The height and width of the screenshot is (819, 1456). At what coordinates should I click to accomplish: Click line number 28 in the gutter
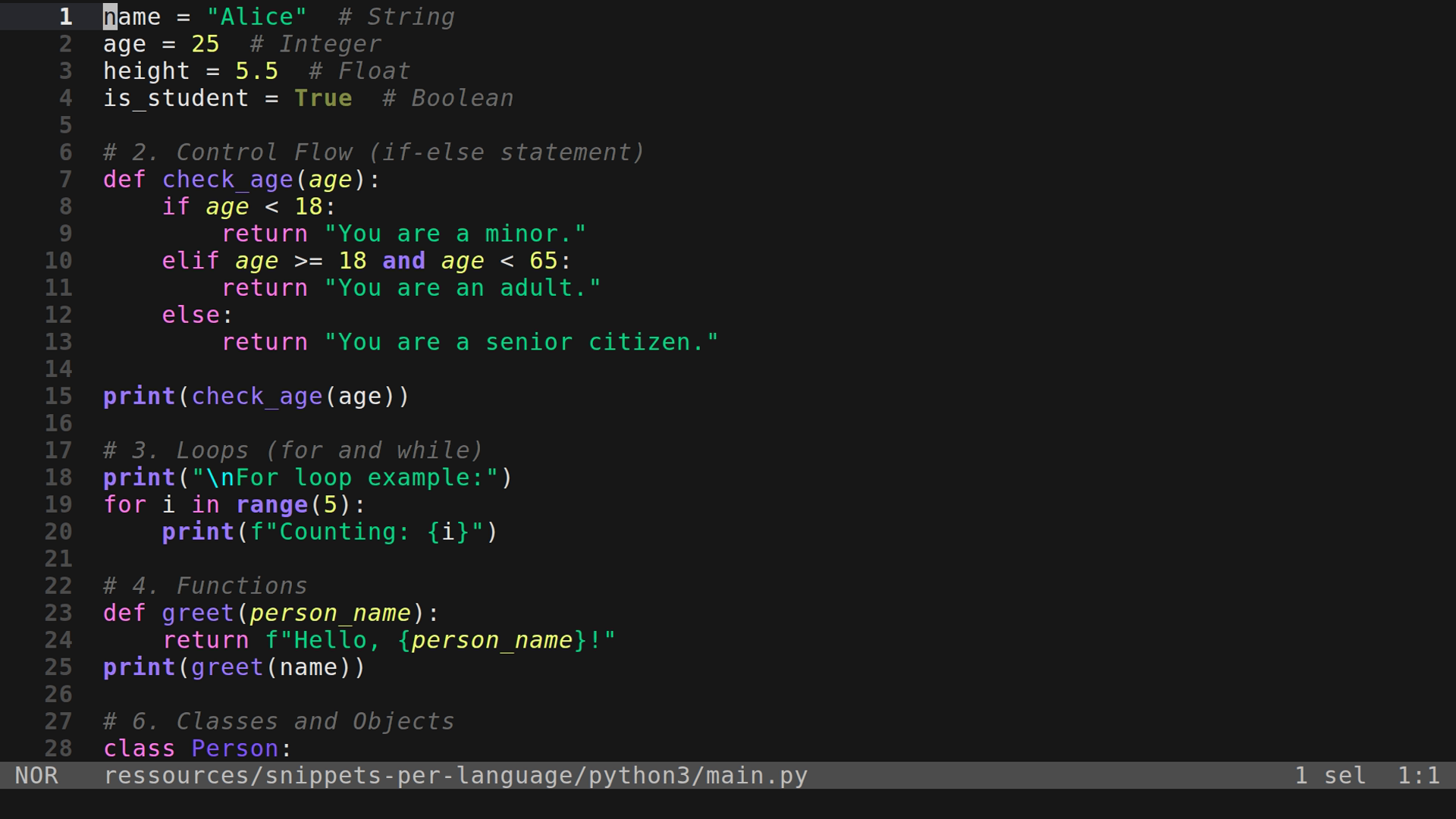tap(58, 748)
